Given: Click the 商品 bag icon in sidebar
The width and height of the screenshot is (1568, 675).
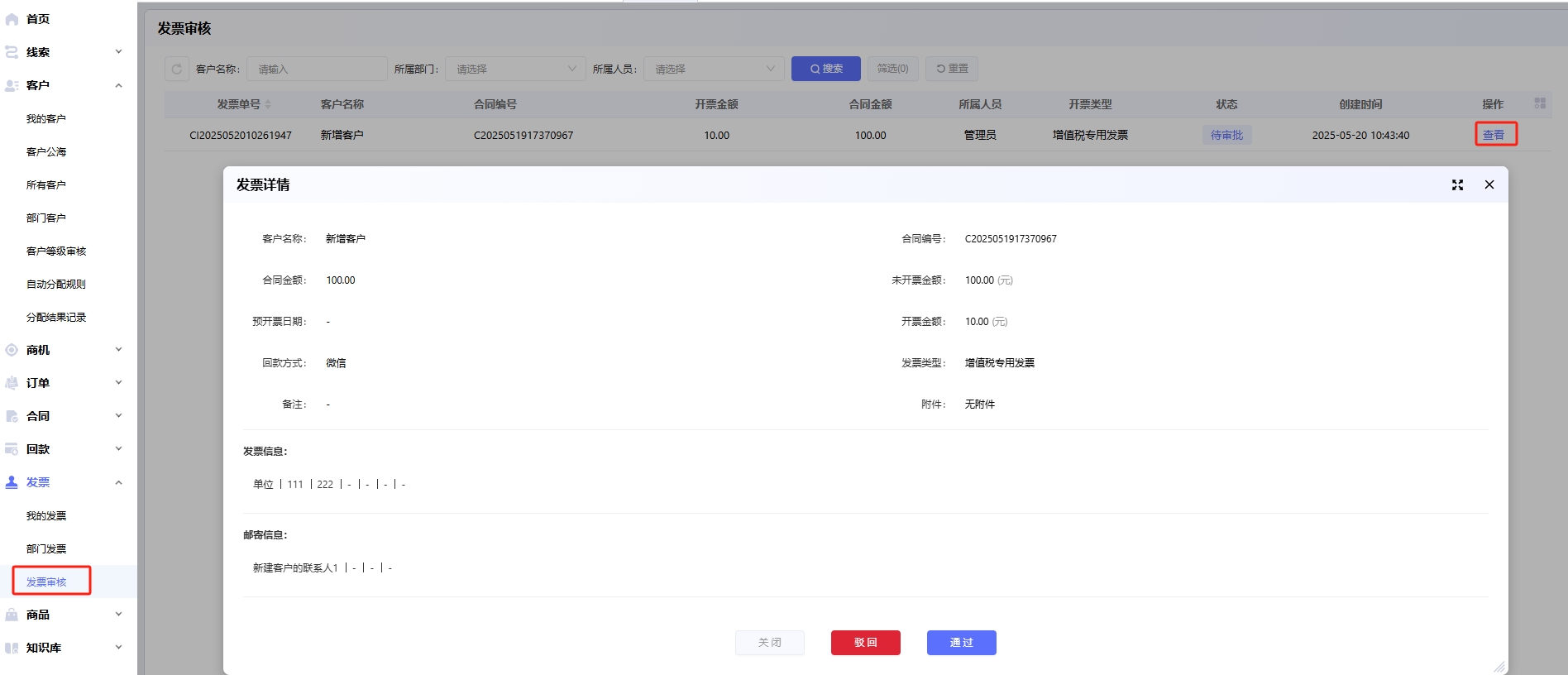Looking at the screenshot, I should [x=12, y=615].
